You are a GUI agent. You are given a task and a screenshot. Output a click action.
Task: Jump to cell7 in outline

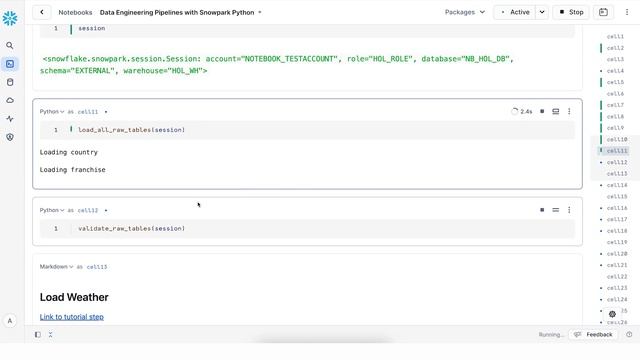(615, 105)
